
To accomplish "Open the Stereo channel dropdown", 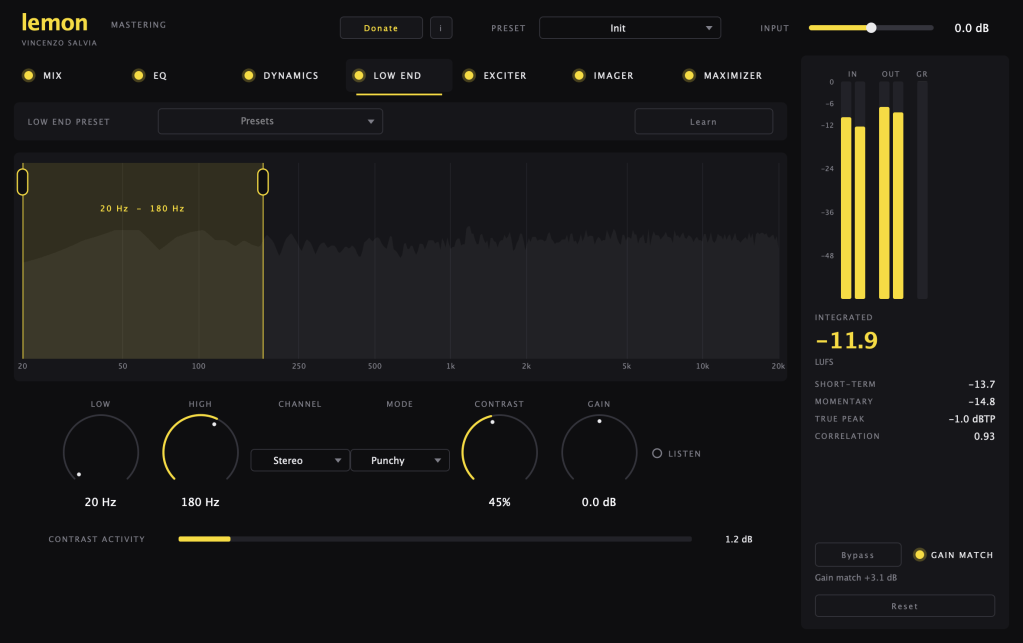I will (300, 460).
